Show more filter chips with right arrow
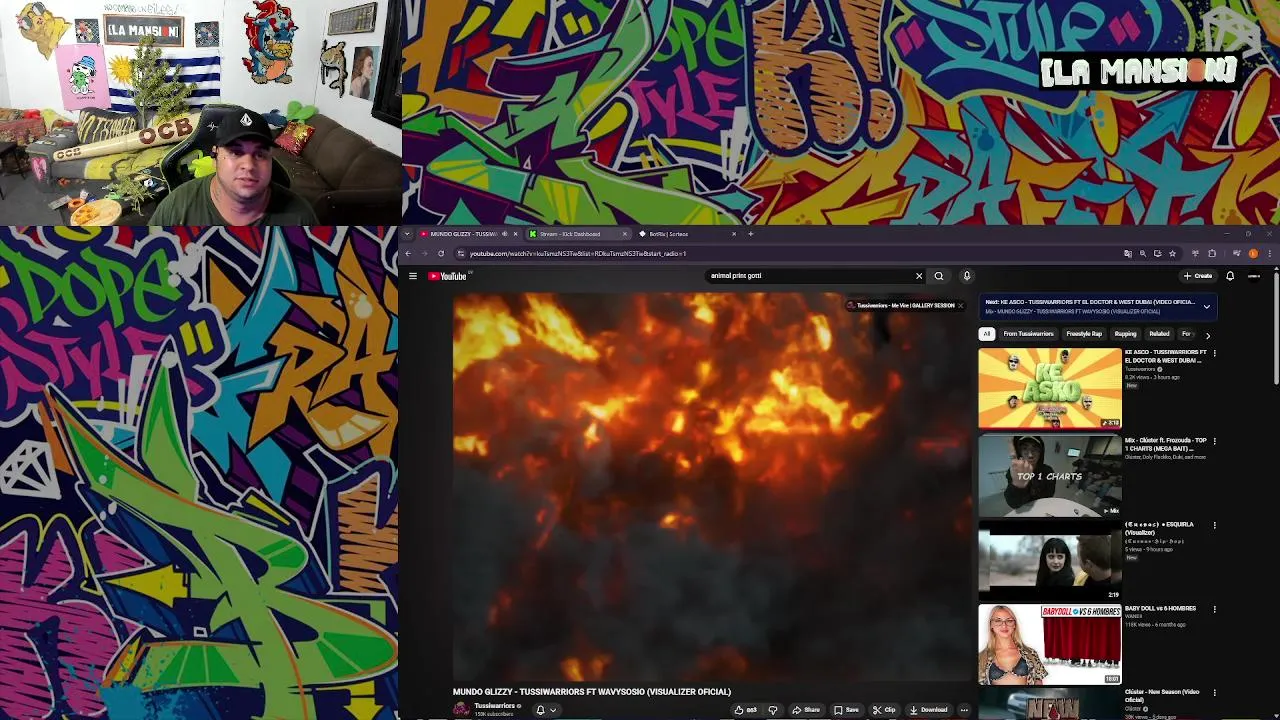Image resolution: width=1280 pixels, height=720 pixels. (1207, 335)
